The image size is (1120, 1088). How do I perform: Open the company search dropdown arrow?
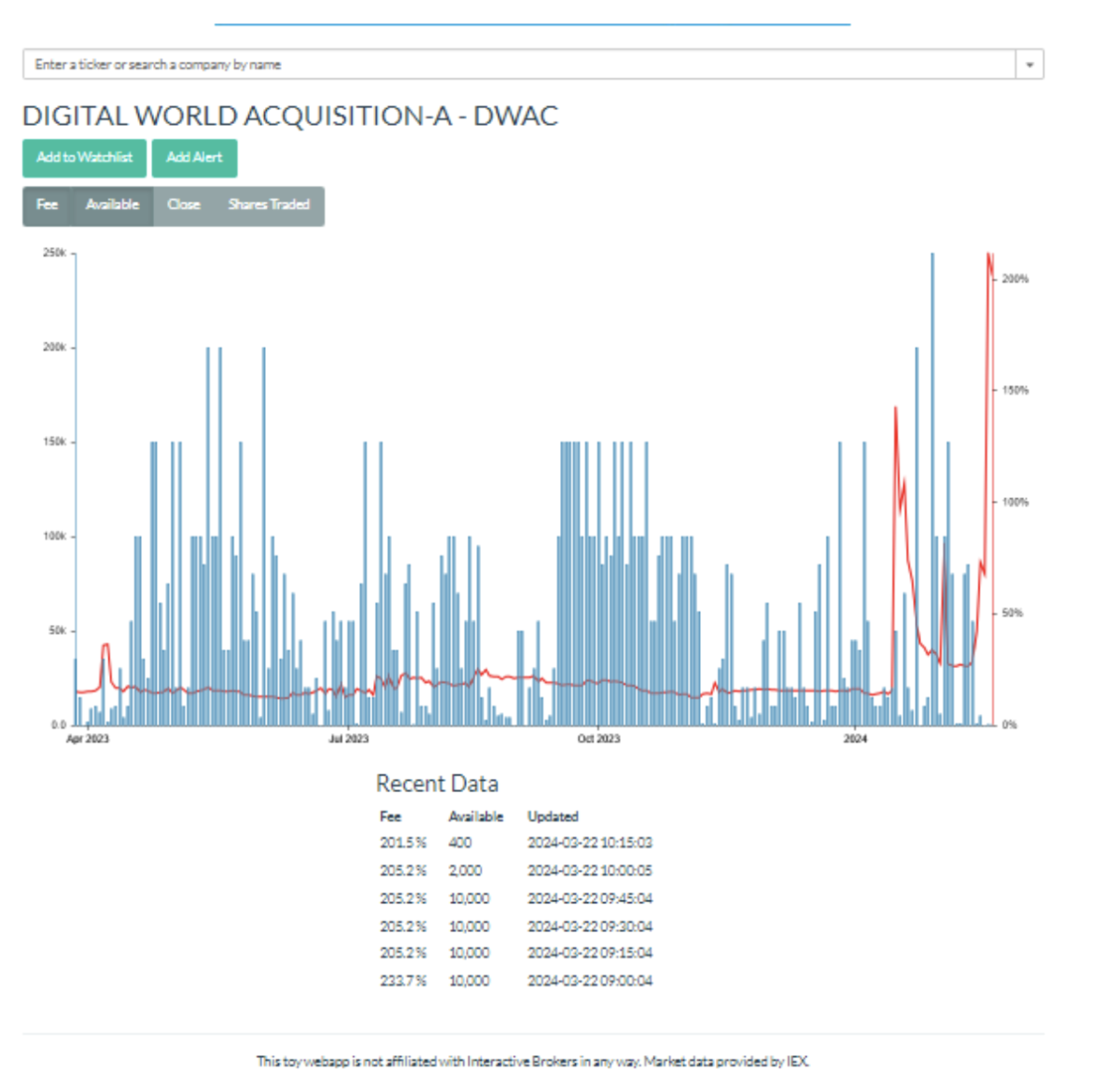(1029, 64)
